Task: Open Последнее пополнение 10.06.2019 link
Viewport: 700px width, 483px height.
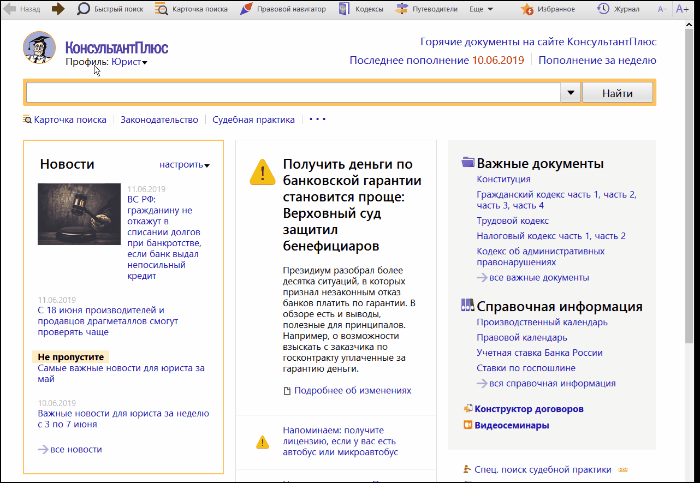Action: click(437, 60)
